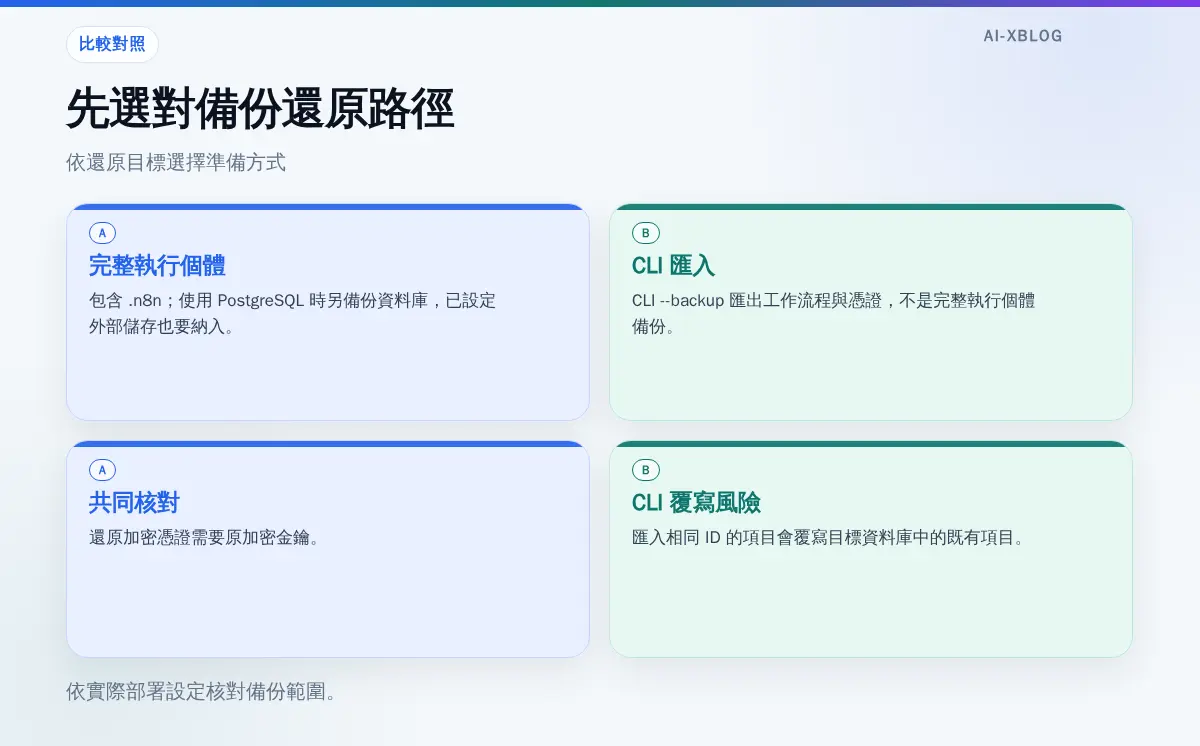
Task: Click the B badge in CLI 匯入 card
Action: click(645, 233)
